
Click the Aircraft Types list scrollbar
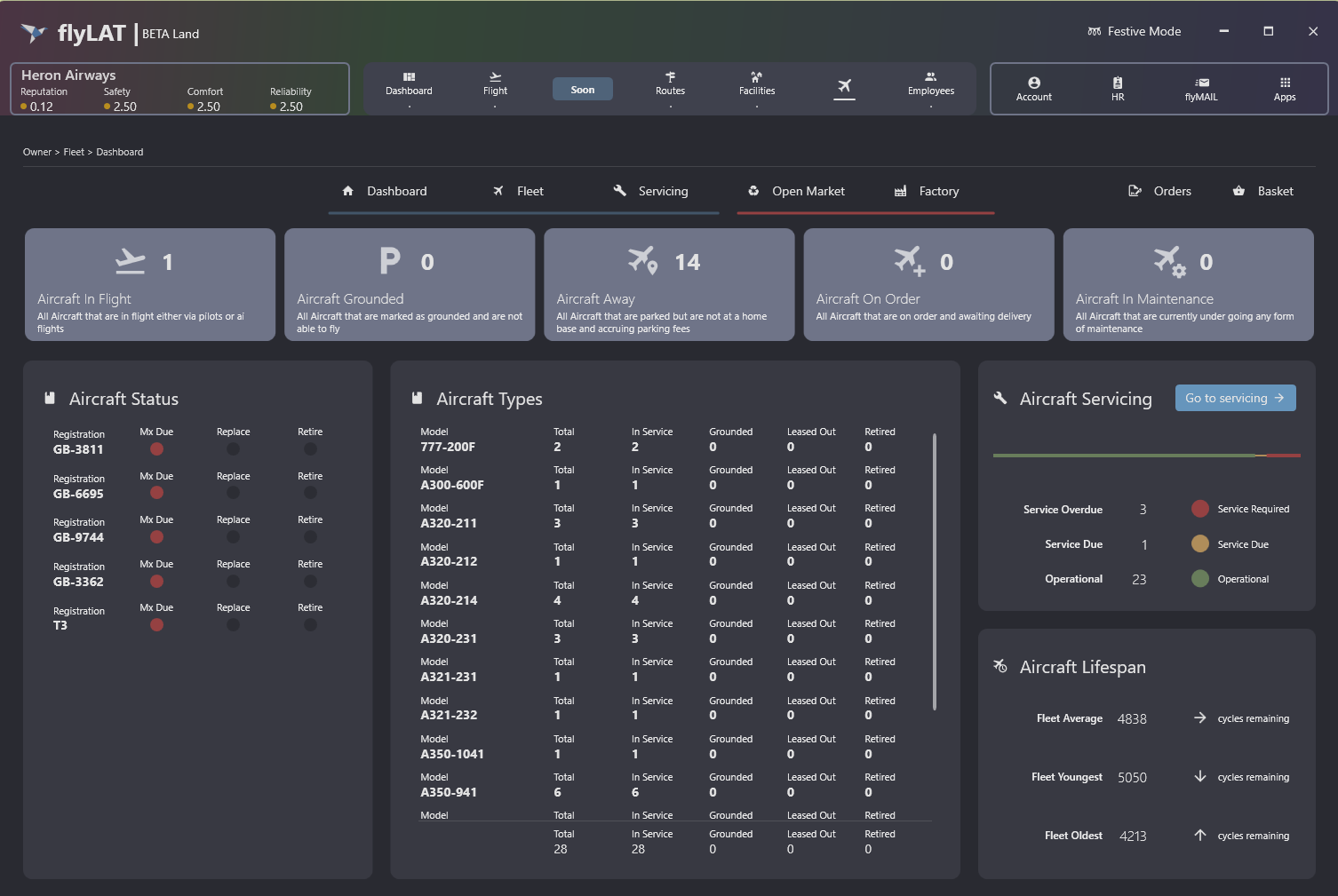tap(934, 572)
